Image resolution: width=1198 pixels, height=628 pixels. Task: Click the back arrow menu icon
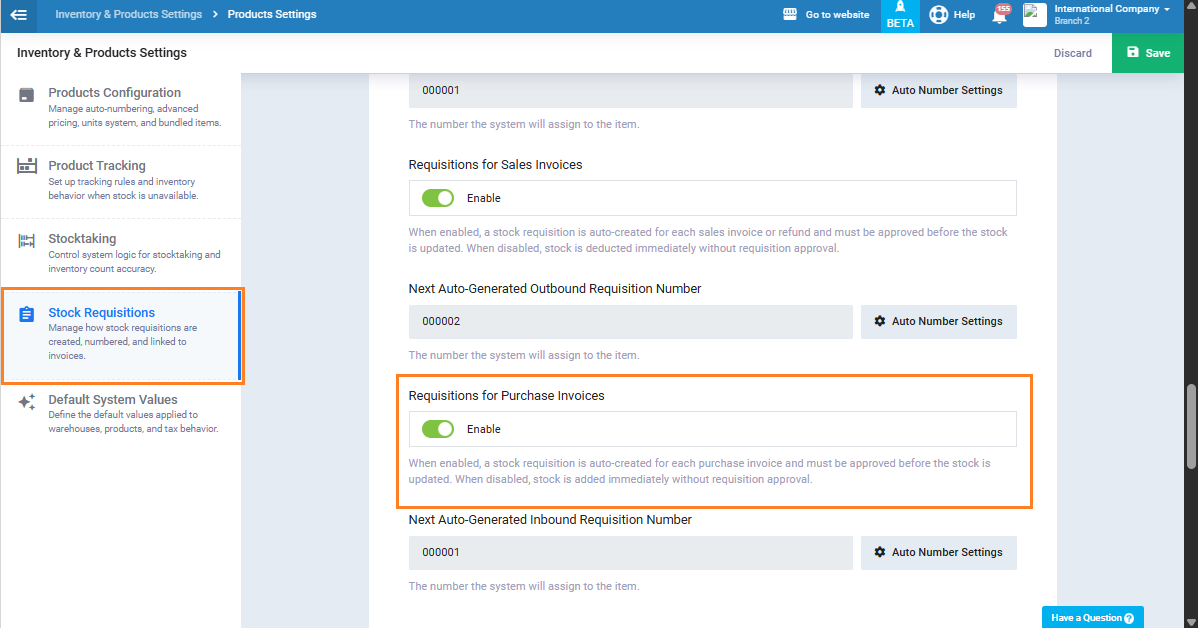(18, 15)
